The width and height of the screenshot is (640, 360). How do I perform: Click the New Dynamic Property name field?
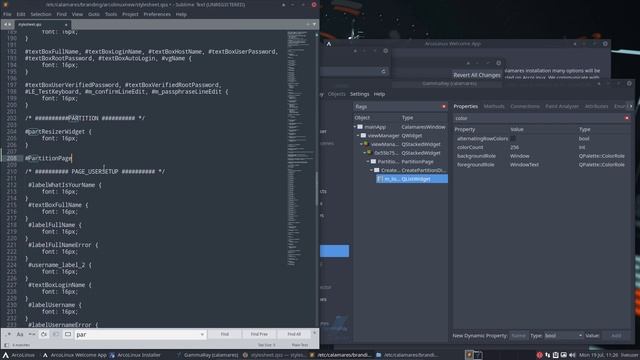(x=518, y=336)
